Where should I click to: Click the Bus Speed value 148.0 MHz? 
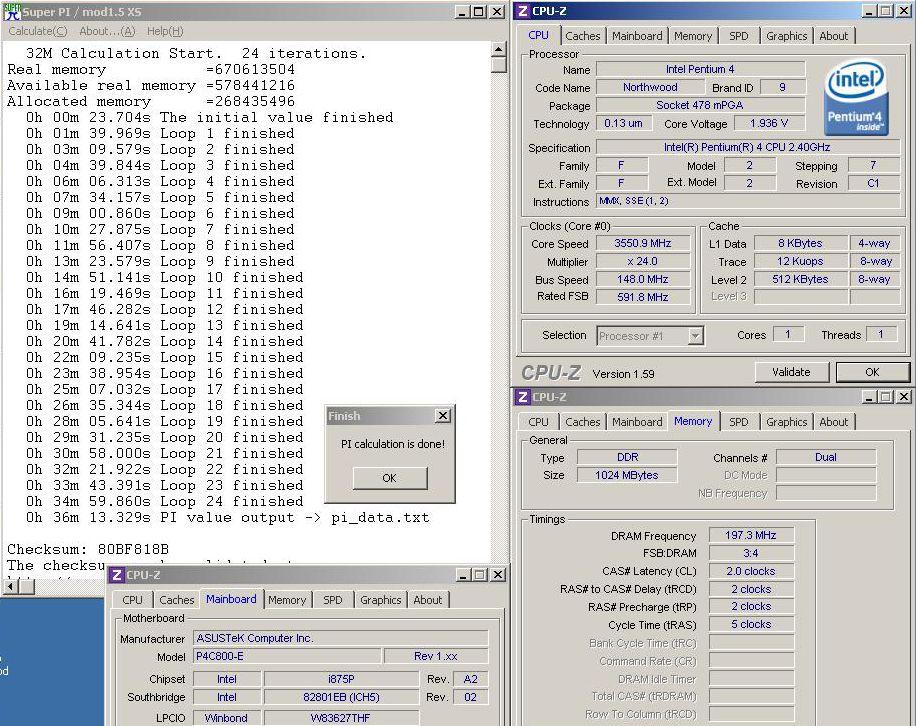point(642,279)
